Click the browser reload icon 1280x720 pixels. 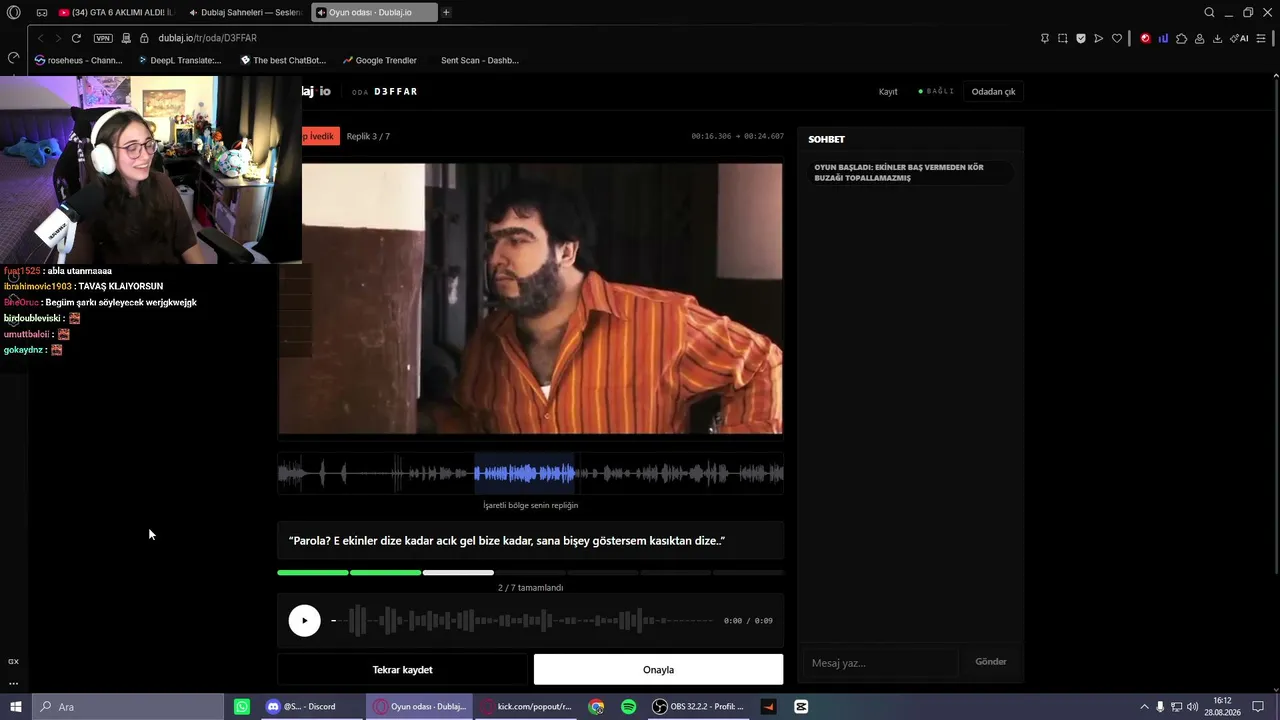click(76, 38)
